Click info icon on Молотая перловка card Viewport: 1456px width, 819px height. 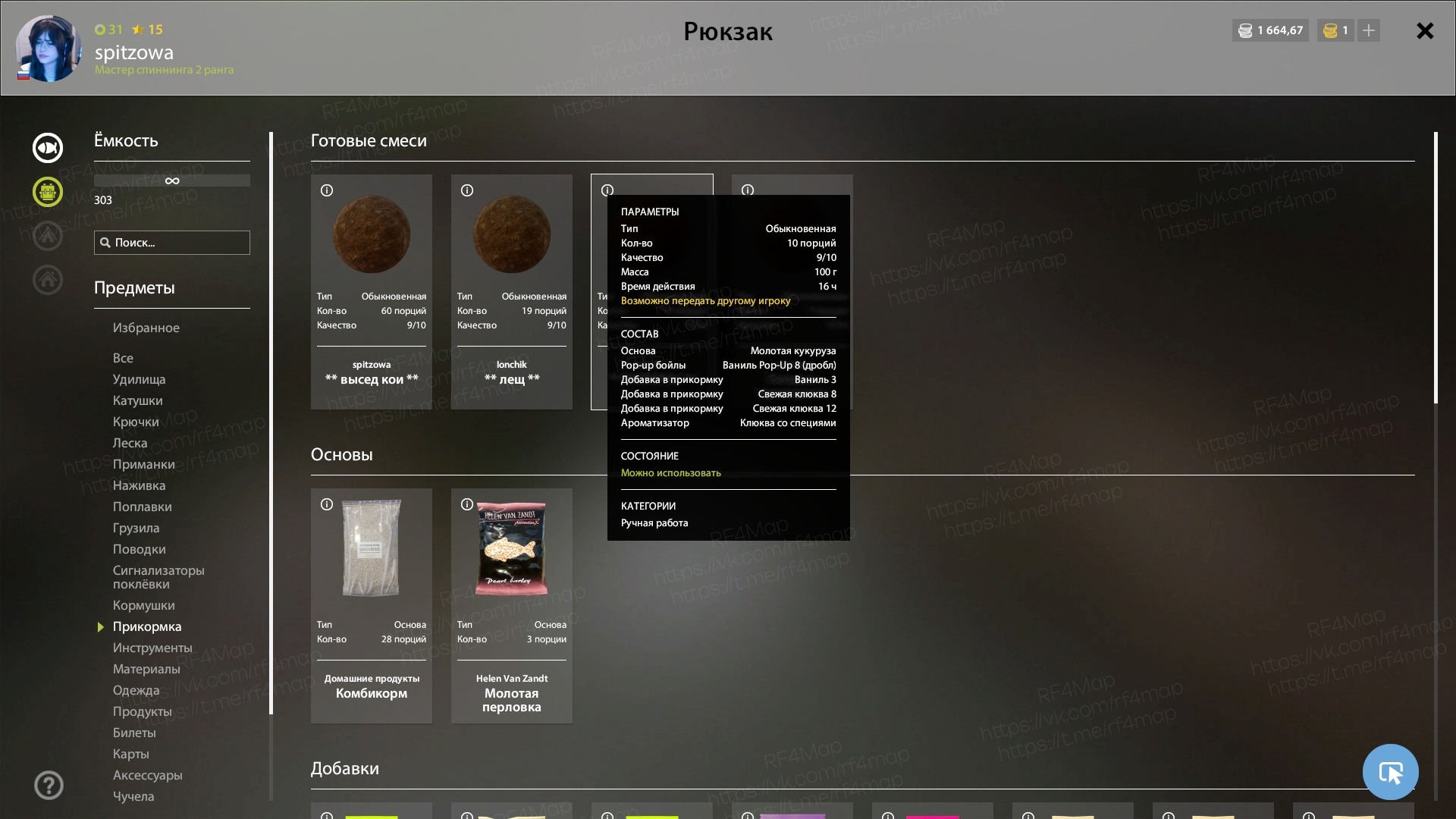467,504
